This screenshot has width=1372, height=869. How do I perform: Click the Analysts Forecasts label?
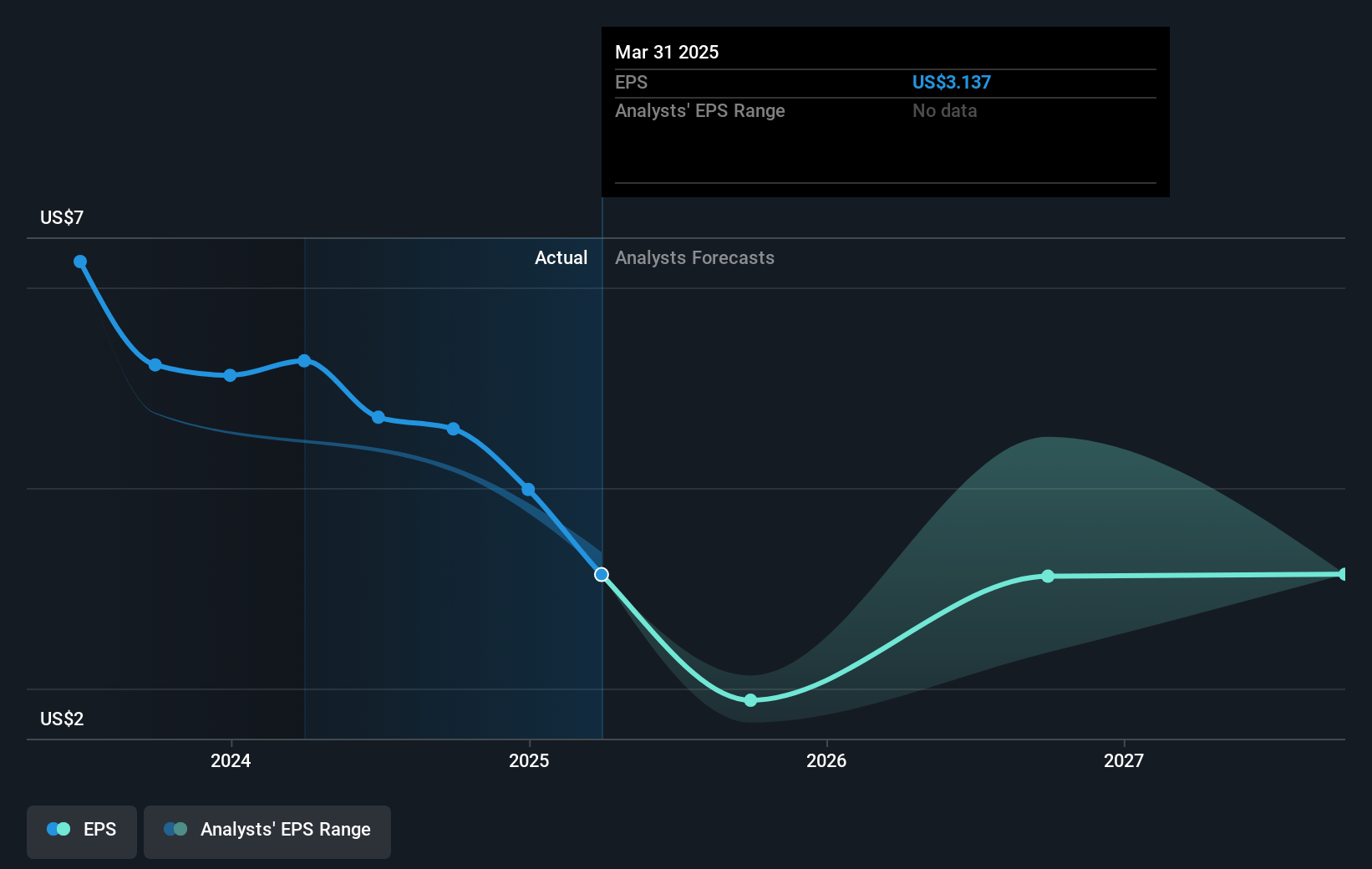coord(694,257)
